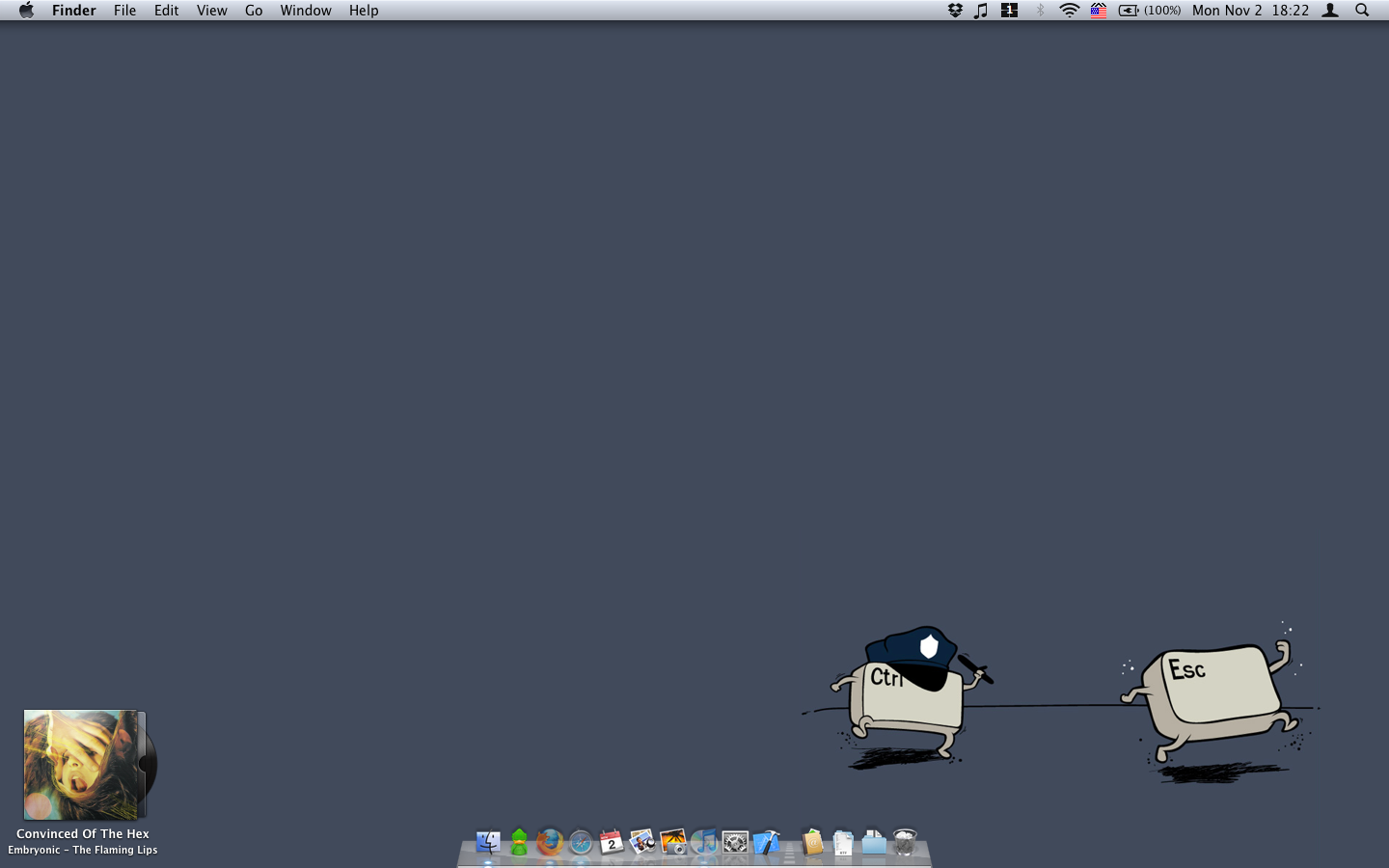Open the Finder application menu

(74, 11)
